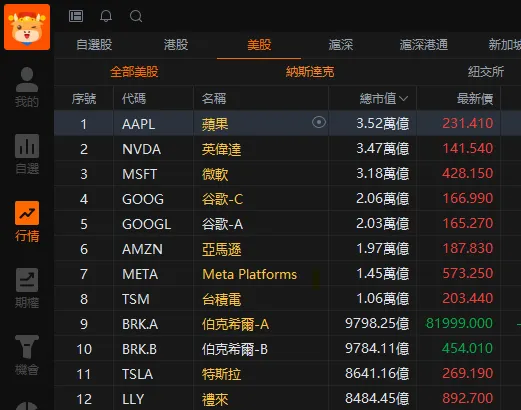Switch to the 滬深港通 tab
Viewport: 521px width, 410px height.
click(424, 45)
